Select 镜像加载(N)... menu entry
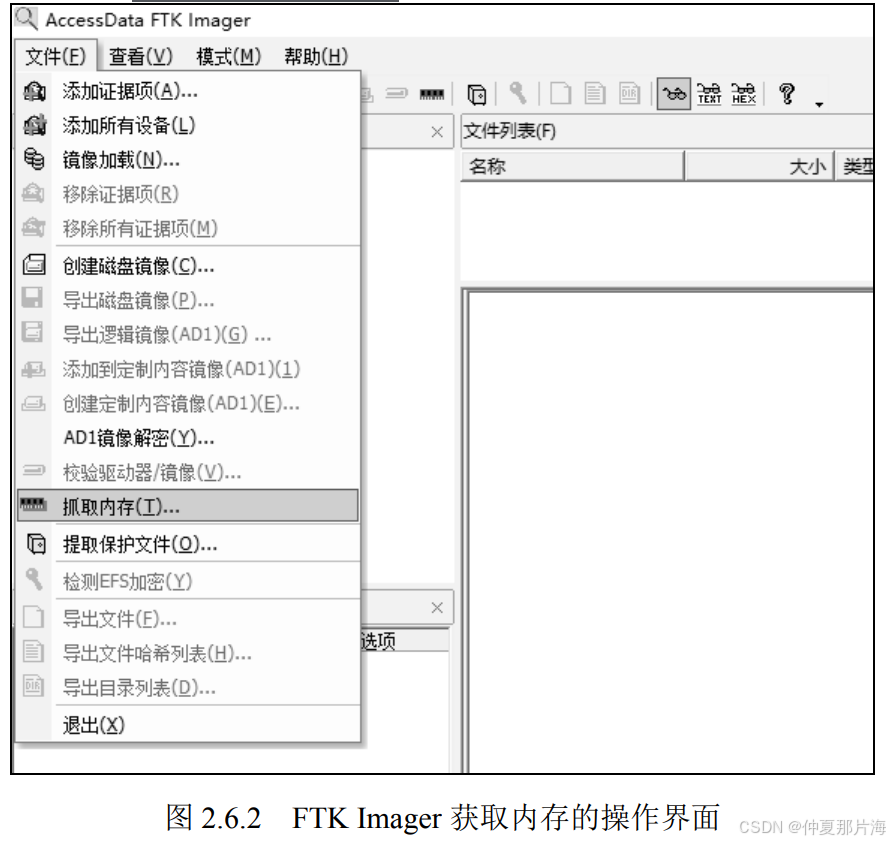The image size is (890, 842). [x=188, y=160]
